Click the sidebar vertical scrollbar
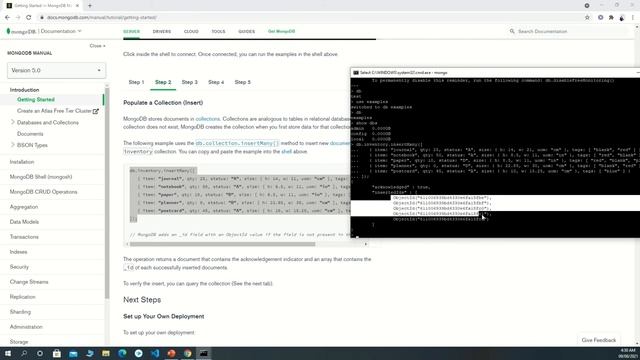Image resolution: width=640 pixels, height=360 pixels. coord(107,192)
